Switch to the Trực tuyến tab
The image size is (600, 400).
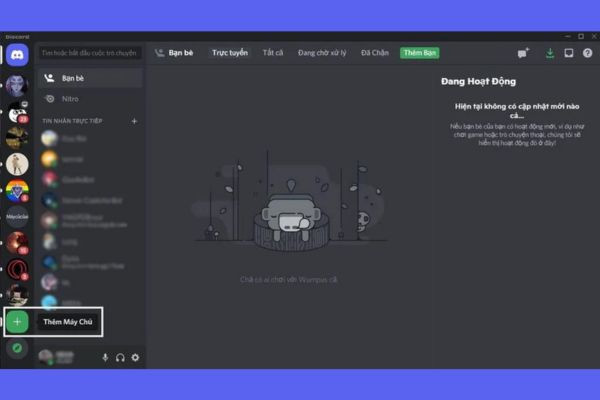click(230, 53)
